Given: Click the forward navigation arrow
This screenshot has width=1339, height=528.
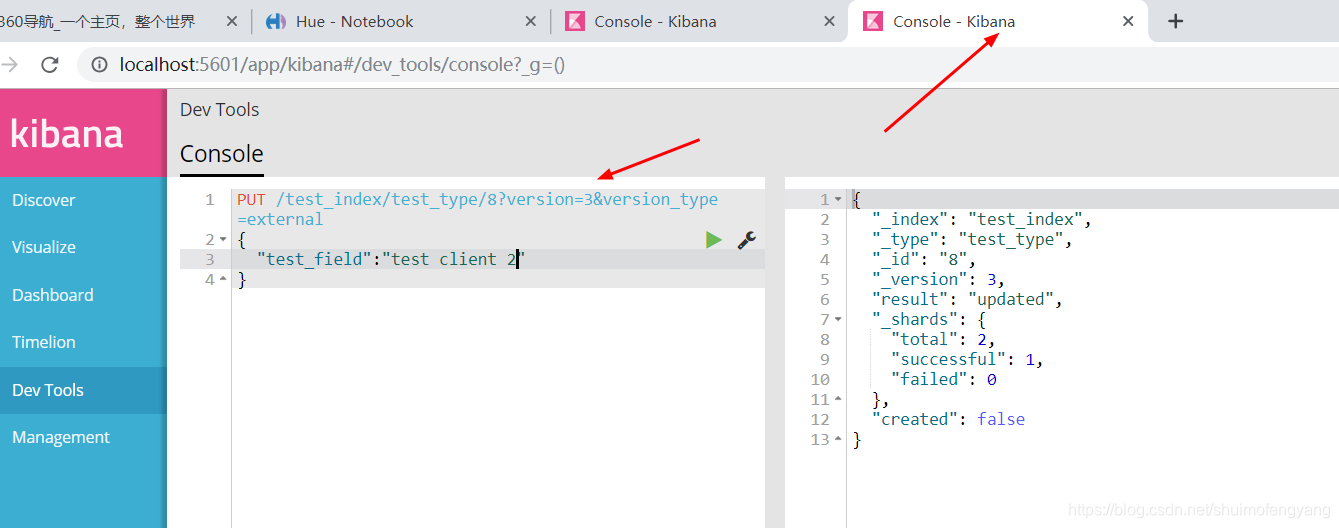Looking at the screenshot, I should [10, 65].
